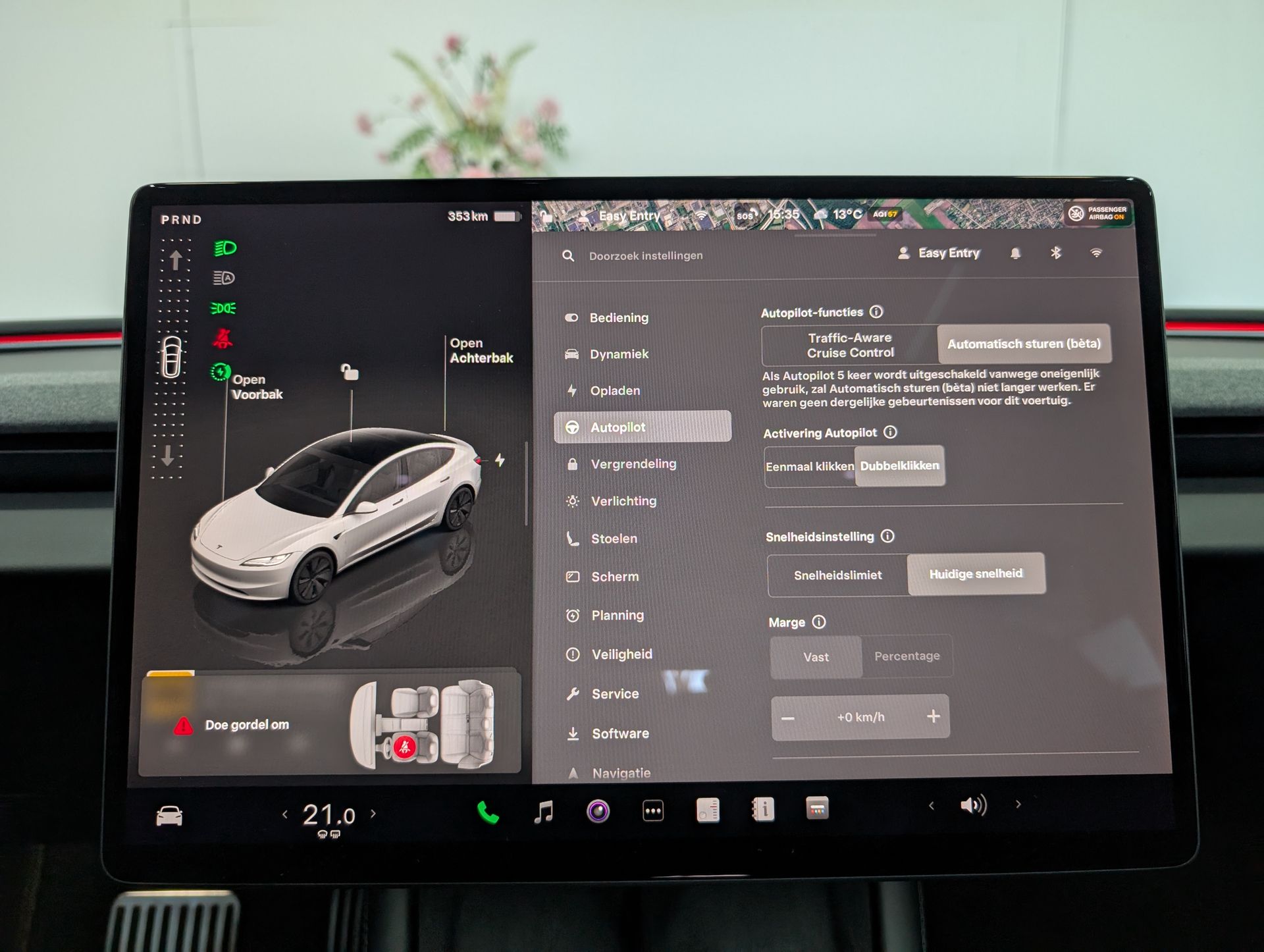The image size is (1264, 952).
Task: Open the three-dots app launcher
Action: click(652, 811)
